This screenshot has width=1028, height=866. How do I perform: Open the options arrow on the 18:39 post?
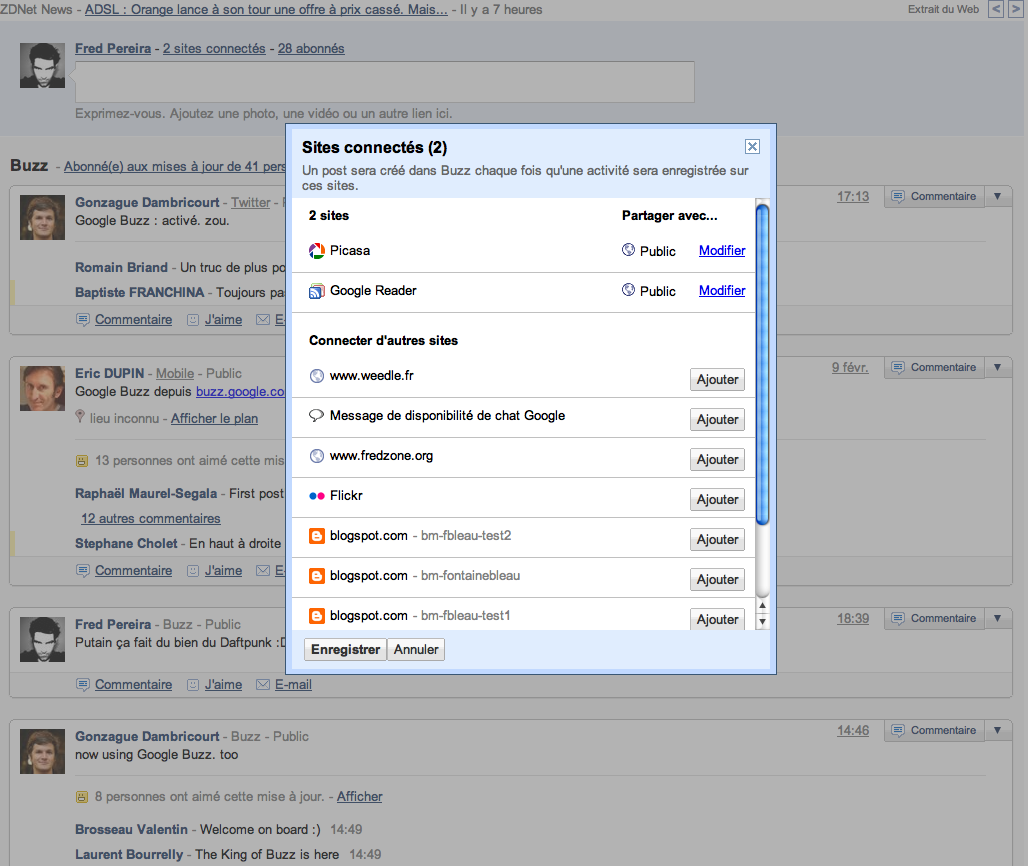point(997,619)
